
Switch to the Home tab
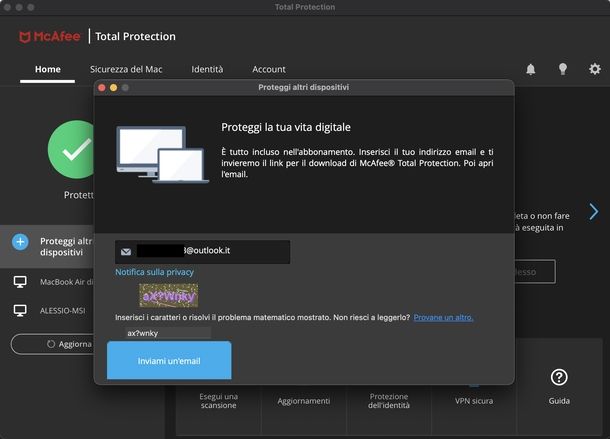pyautogui.click(x=47, y=69)
